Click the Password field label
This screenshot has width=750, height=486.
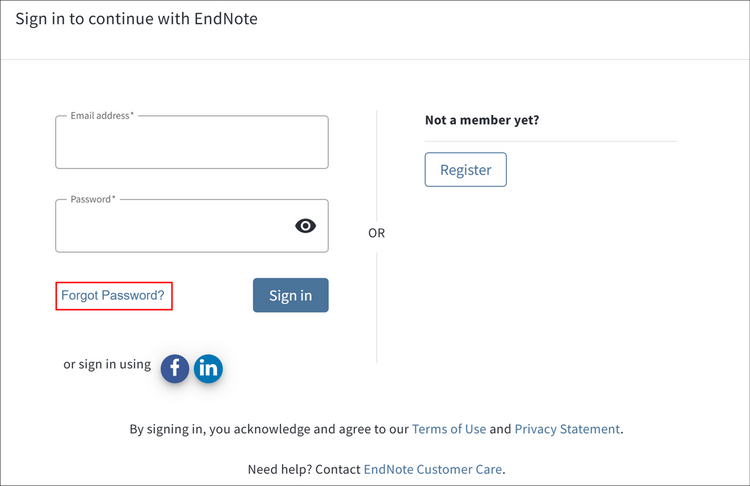(92, 199)
